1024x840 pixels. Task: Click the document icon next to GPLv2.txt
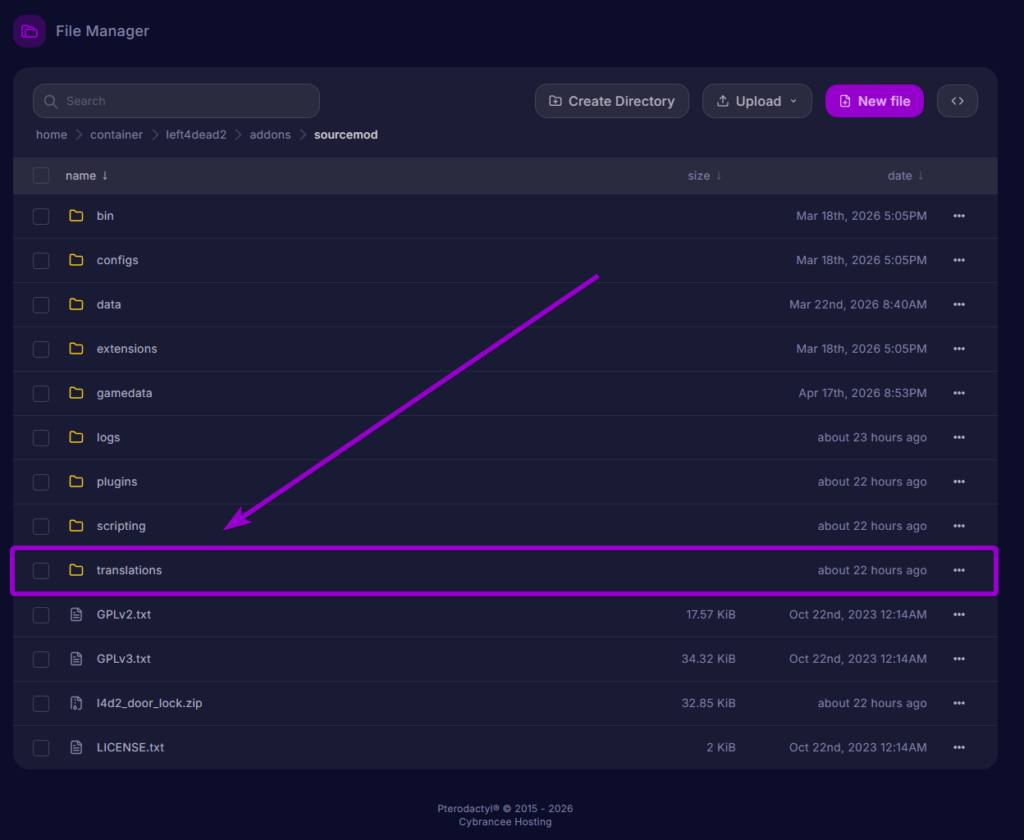tap(77, 614)
